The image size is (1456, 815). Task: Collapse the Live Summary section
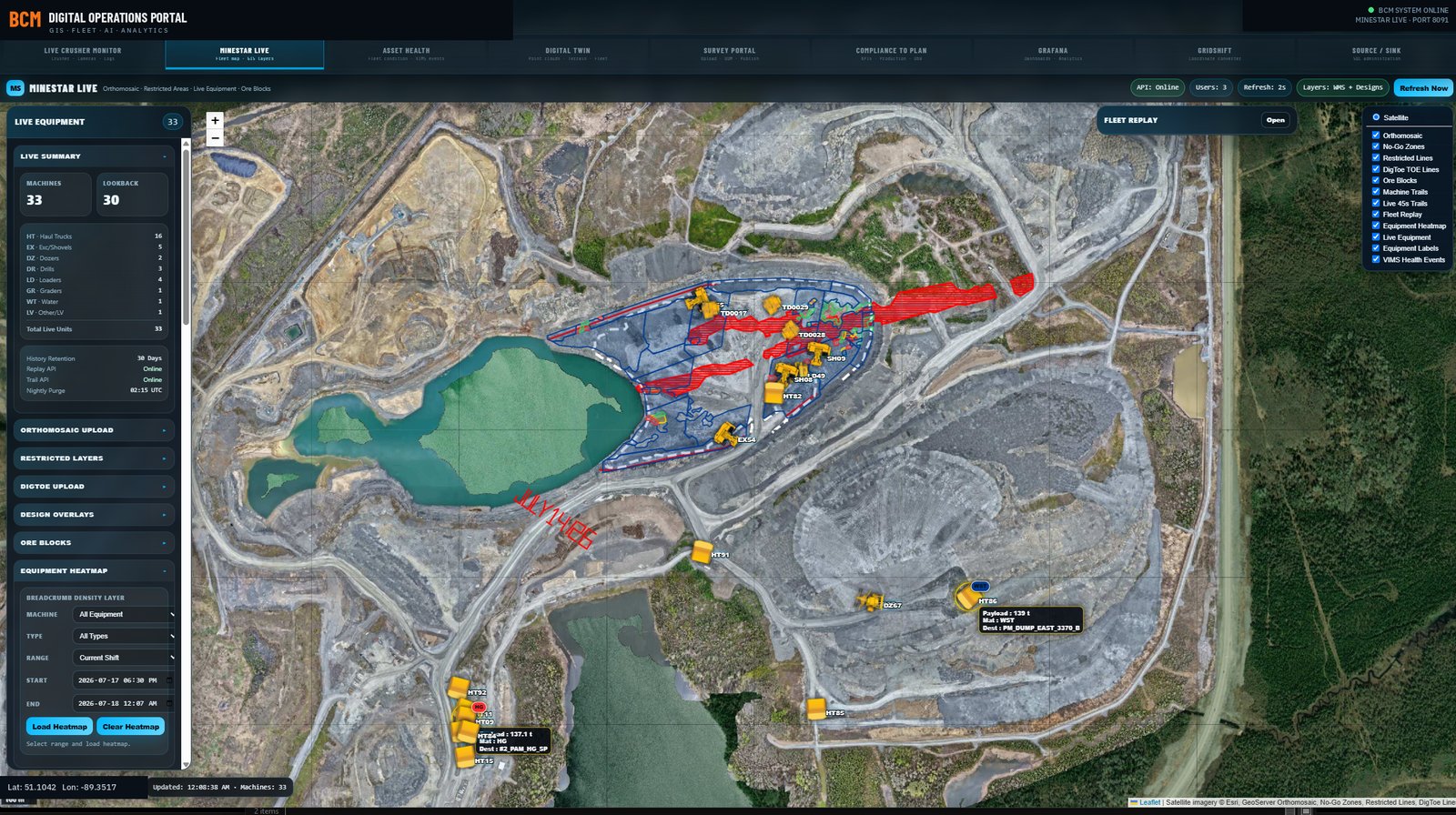(x=93, y=156)
